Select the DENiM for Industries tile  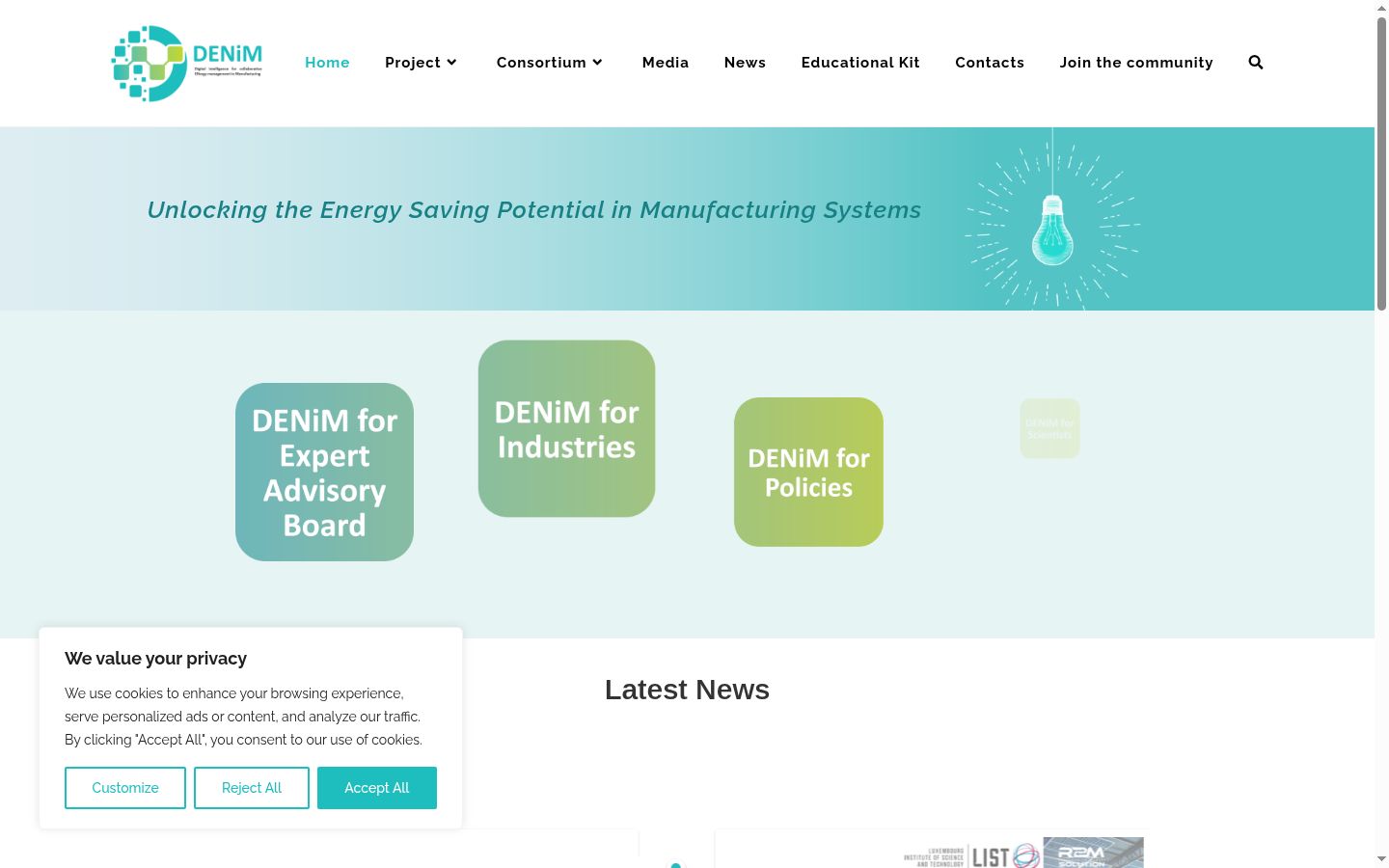pos(566,428)
